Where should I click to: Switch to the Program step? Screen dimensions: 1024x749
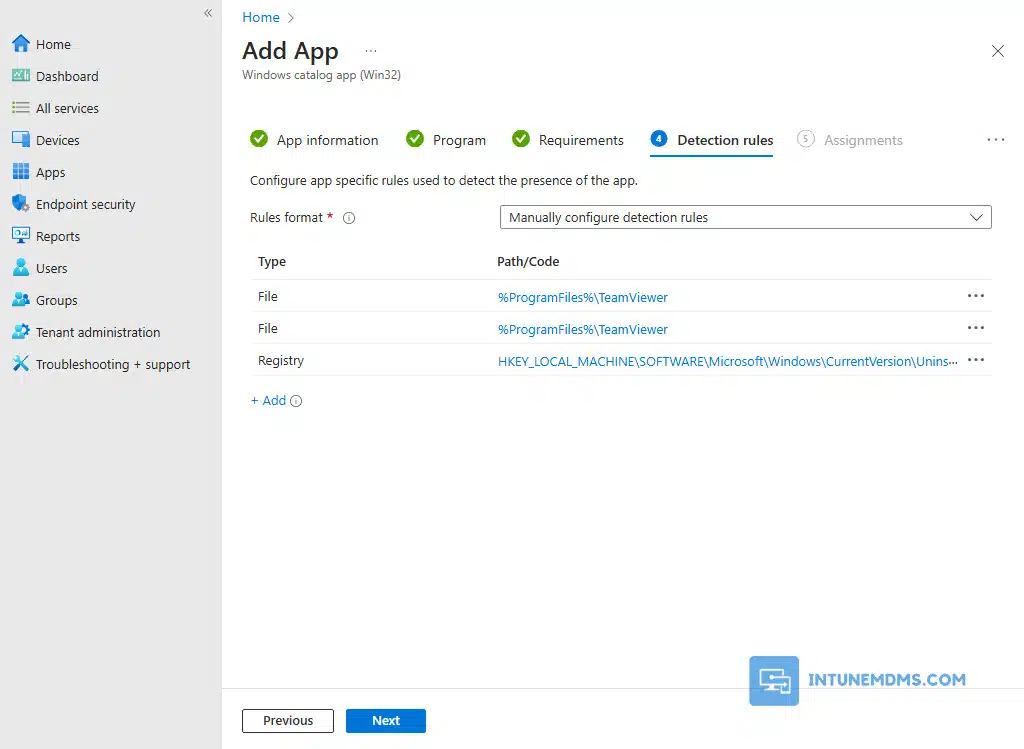coord(446,140)
